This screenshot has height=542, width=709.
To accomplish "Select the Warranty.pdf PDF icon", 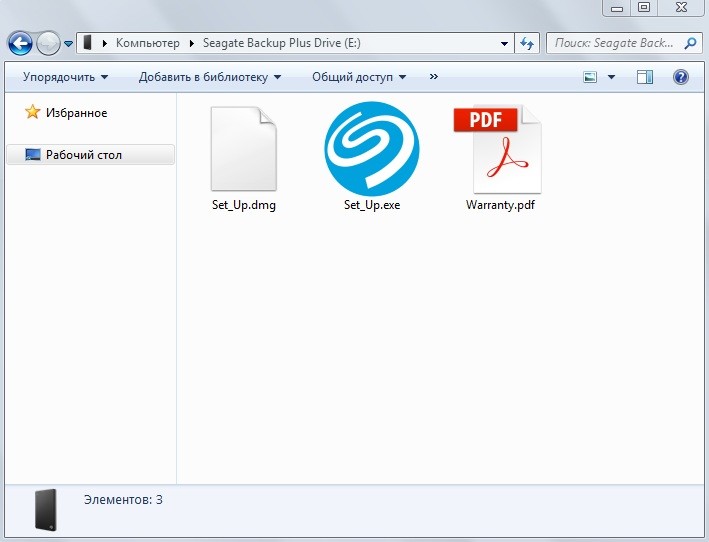I will pos(498,149).
